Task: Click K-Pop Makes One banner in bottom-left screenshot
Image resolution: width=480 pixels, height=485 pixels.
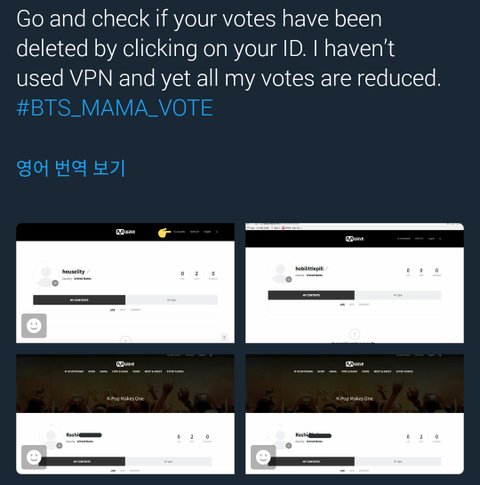Action: [x=125, y=399]
